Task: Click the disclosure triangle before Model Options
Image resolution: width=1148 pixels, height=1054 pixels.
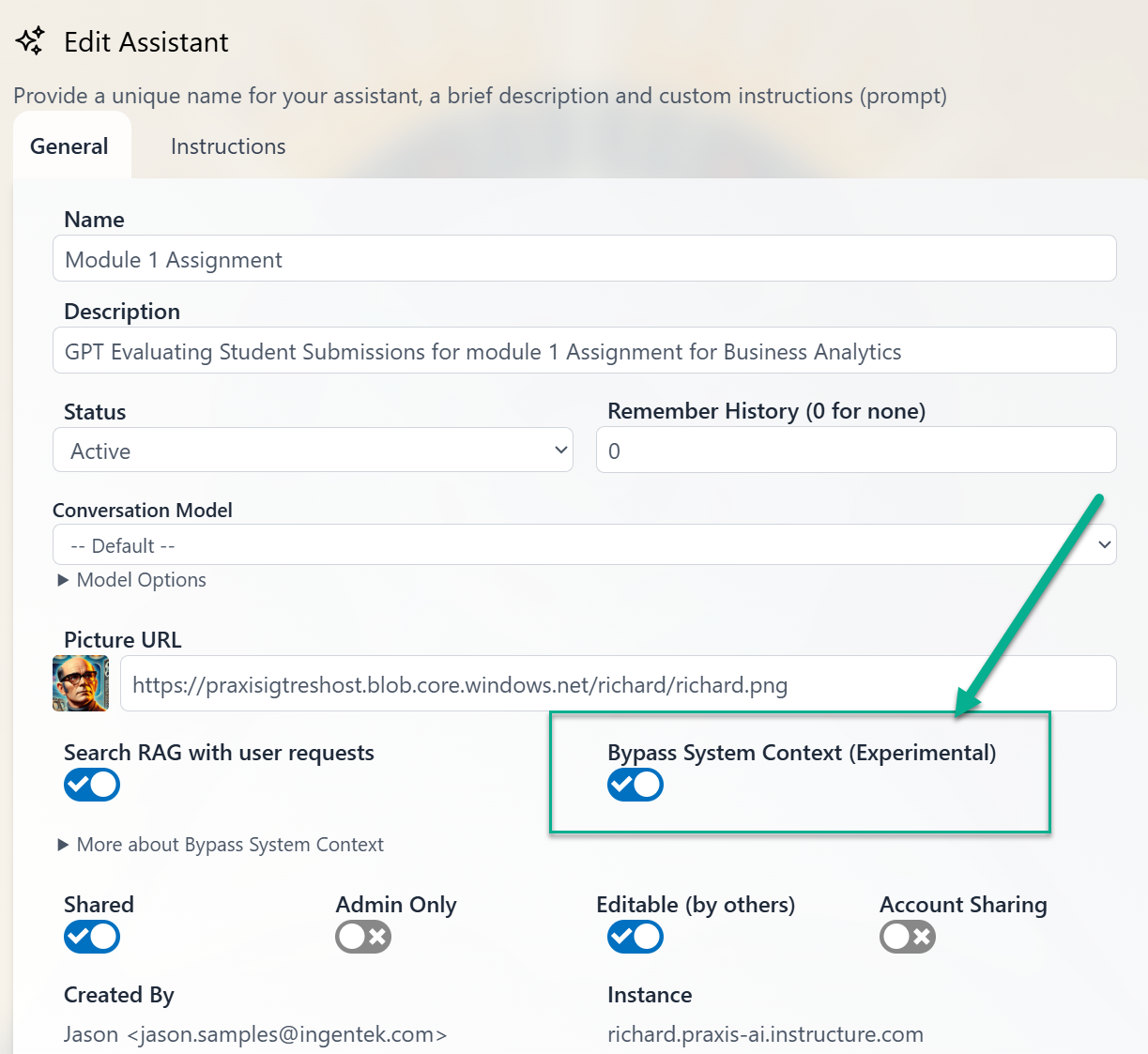Action: pos(63,580)
